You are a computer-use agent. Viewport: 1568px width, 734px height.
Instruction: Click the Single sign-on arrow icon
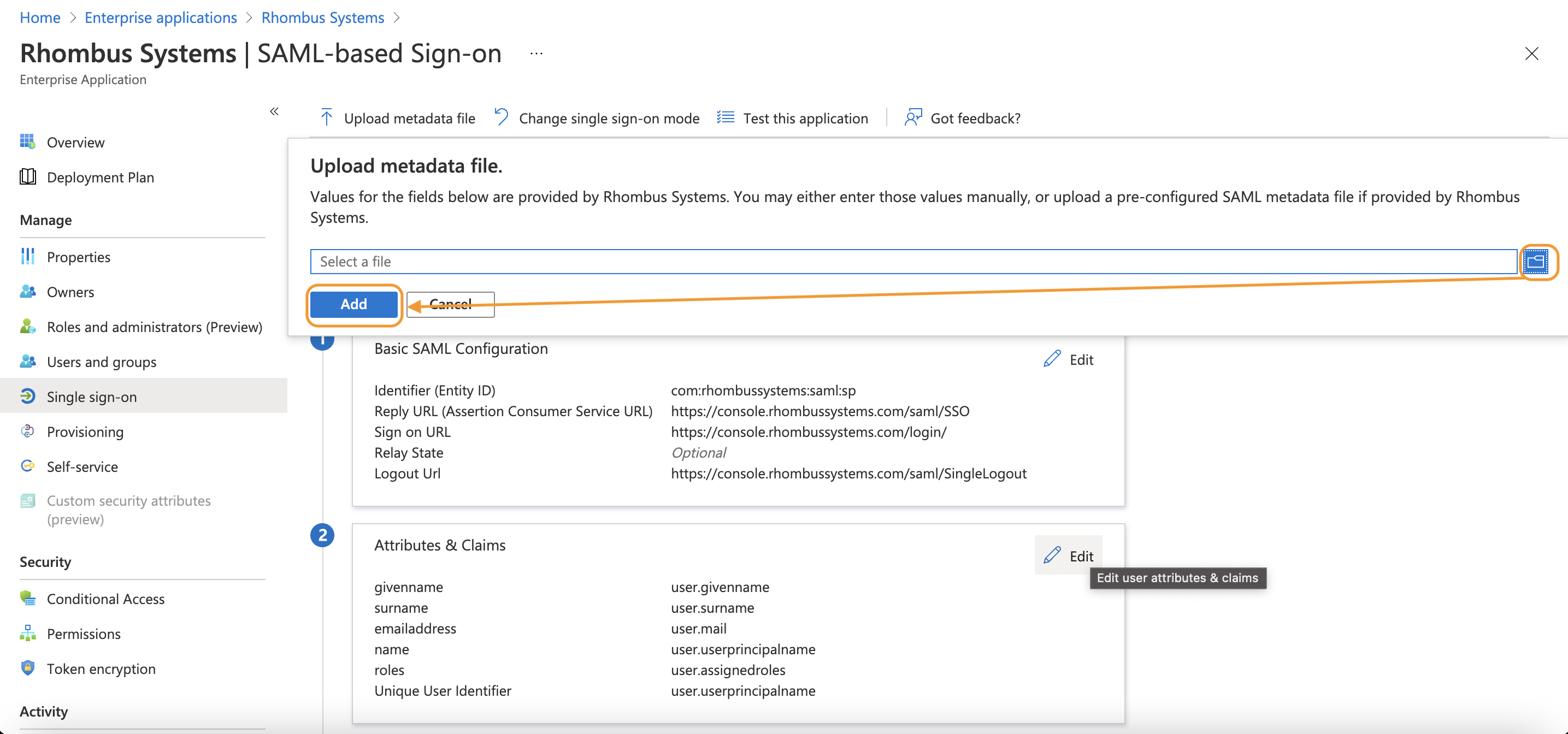point(27,396)
